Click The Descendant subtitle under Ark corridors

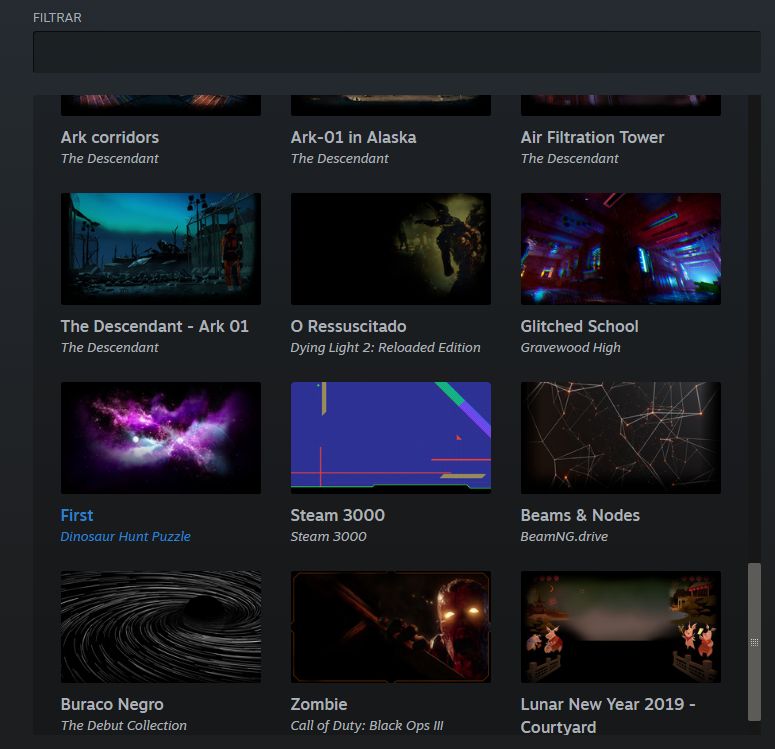pos(110,159)
